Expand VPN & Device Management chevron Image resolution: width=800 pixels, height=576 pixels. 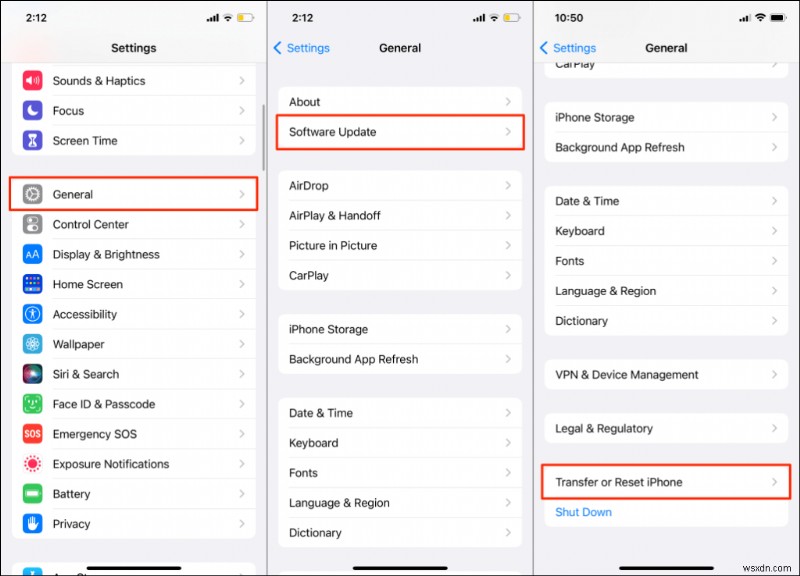coord(774,374)
